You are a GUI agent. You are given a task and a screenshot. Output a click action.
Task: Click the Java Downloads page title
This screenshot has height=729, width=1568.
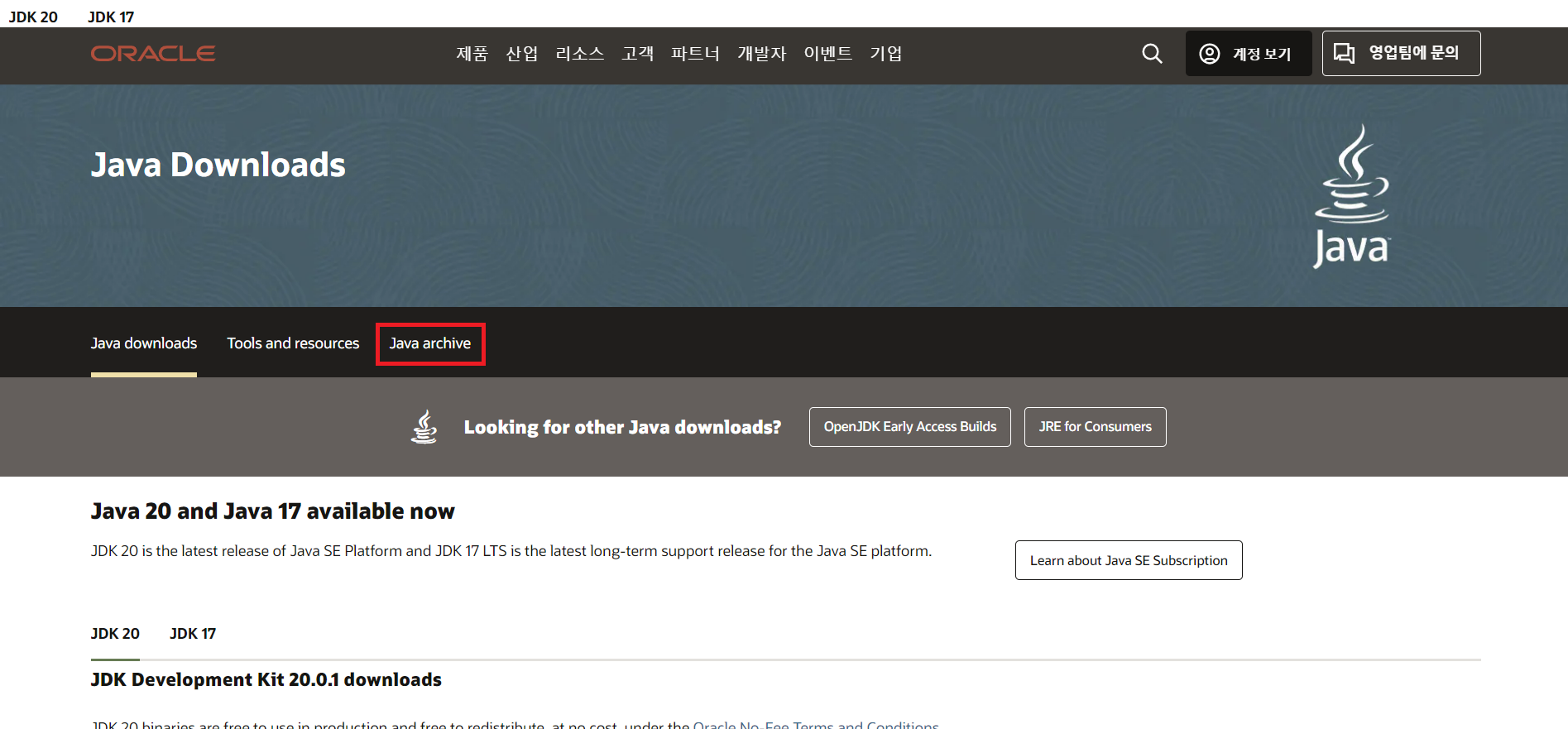(218, 165)
